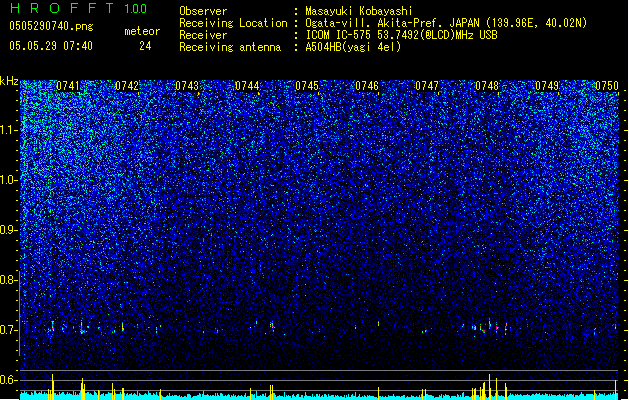
Task: Click the Ogata-vill. Akita-Pref. JAPAN location text
Action: [x=446, y=23]
